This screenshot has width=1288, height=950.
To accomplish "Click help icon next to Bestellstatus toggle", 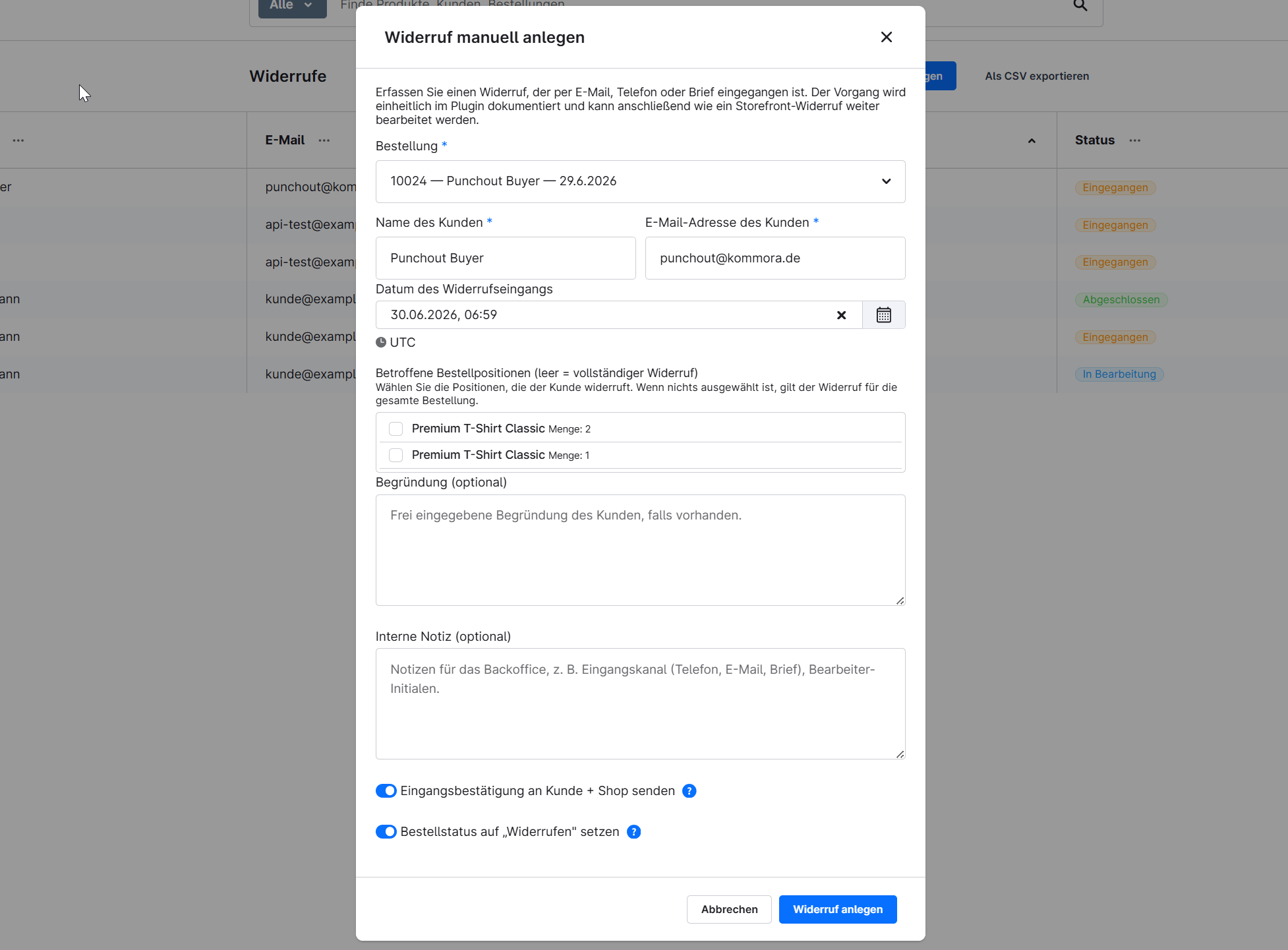I will 633,832.
